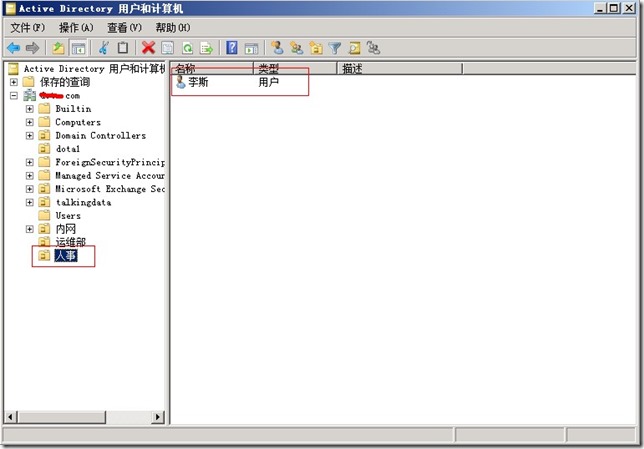644x449 pixels.
Task: Expand the 保存的查询 node
Action: [14, 82]
